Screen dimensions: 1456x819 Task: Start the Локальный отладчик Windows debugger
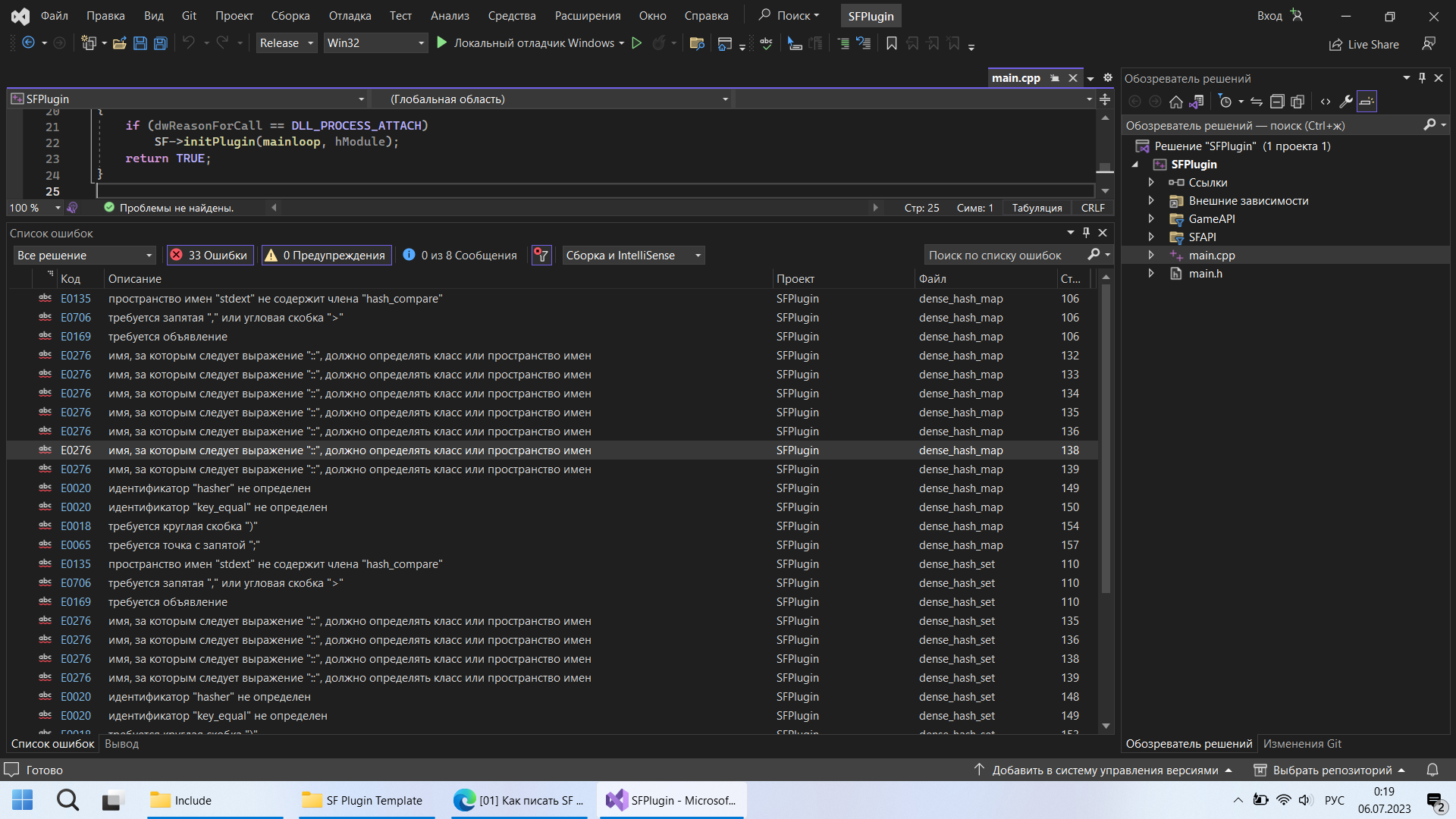tap(526, 43)
